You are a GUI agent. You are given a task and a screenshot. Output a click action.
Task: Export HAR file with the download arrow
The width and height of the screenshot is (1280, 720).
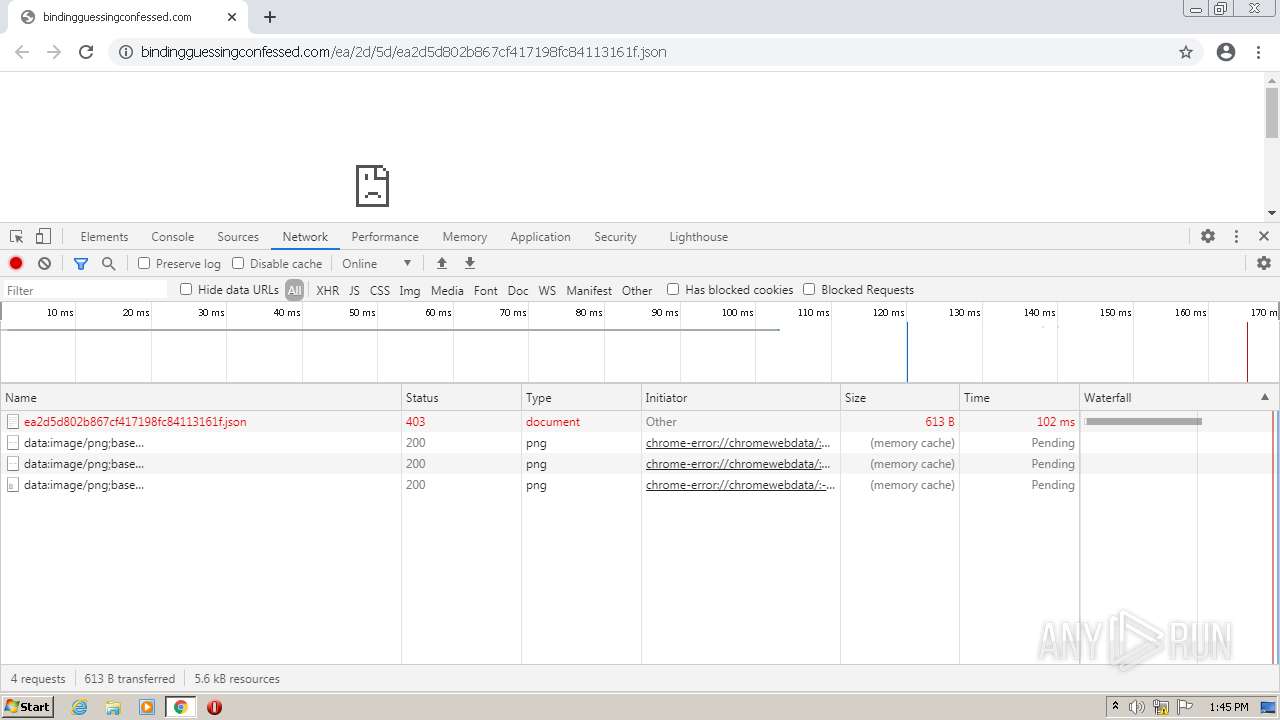[x=470, y=263]
